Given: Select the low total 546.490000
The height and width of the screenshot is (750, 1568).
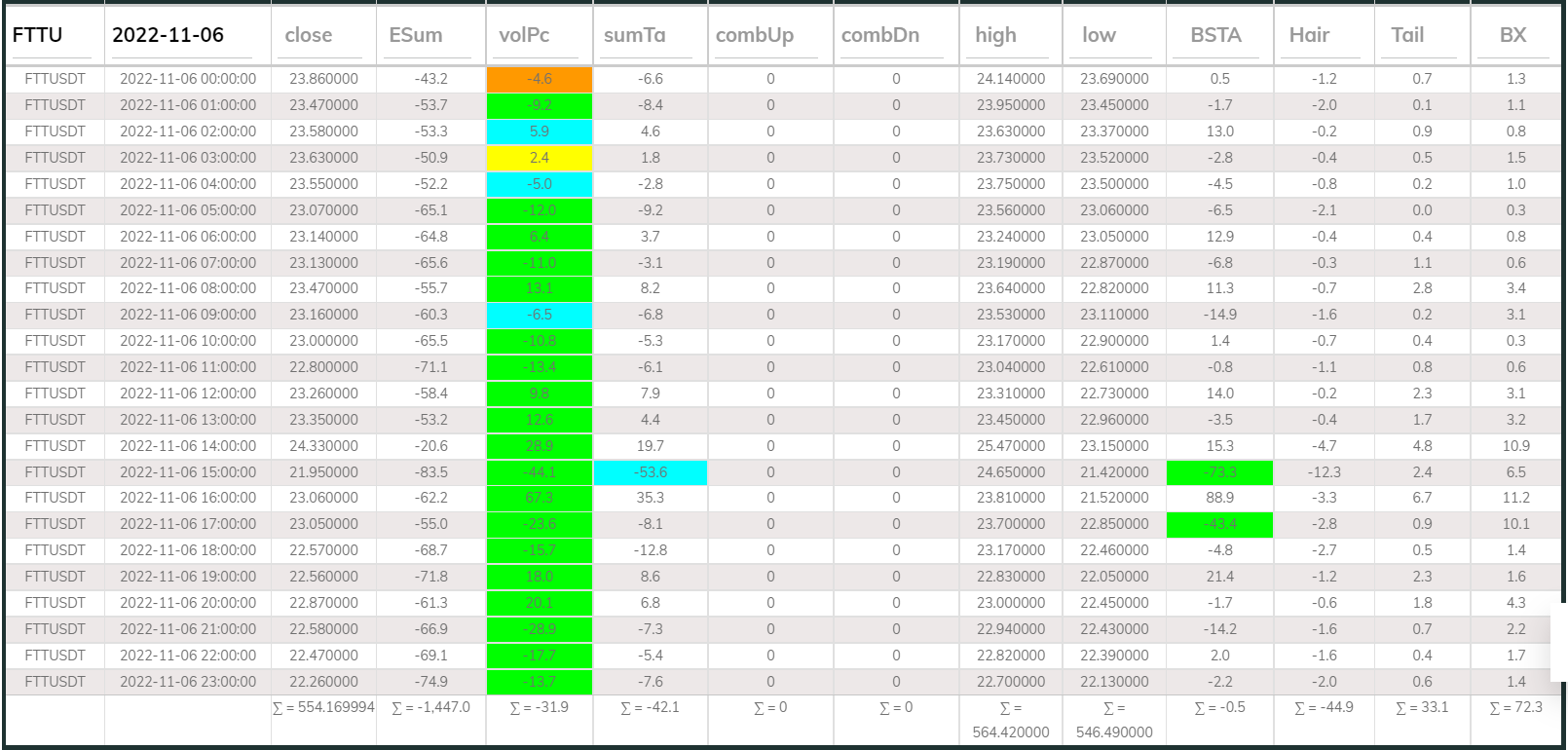Looking at the screenshot, I should click(1114, 720).
